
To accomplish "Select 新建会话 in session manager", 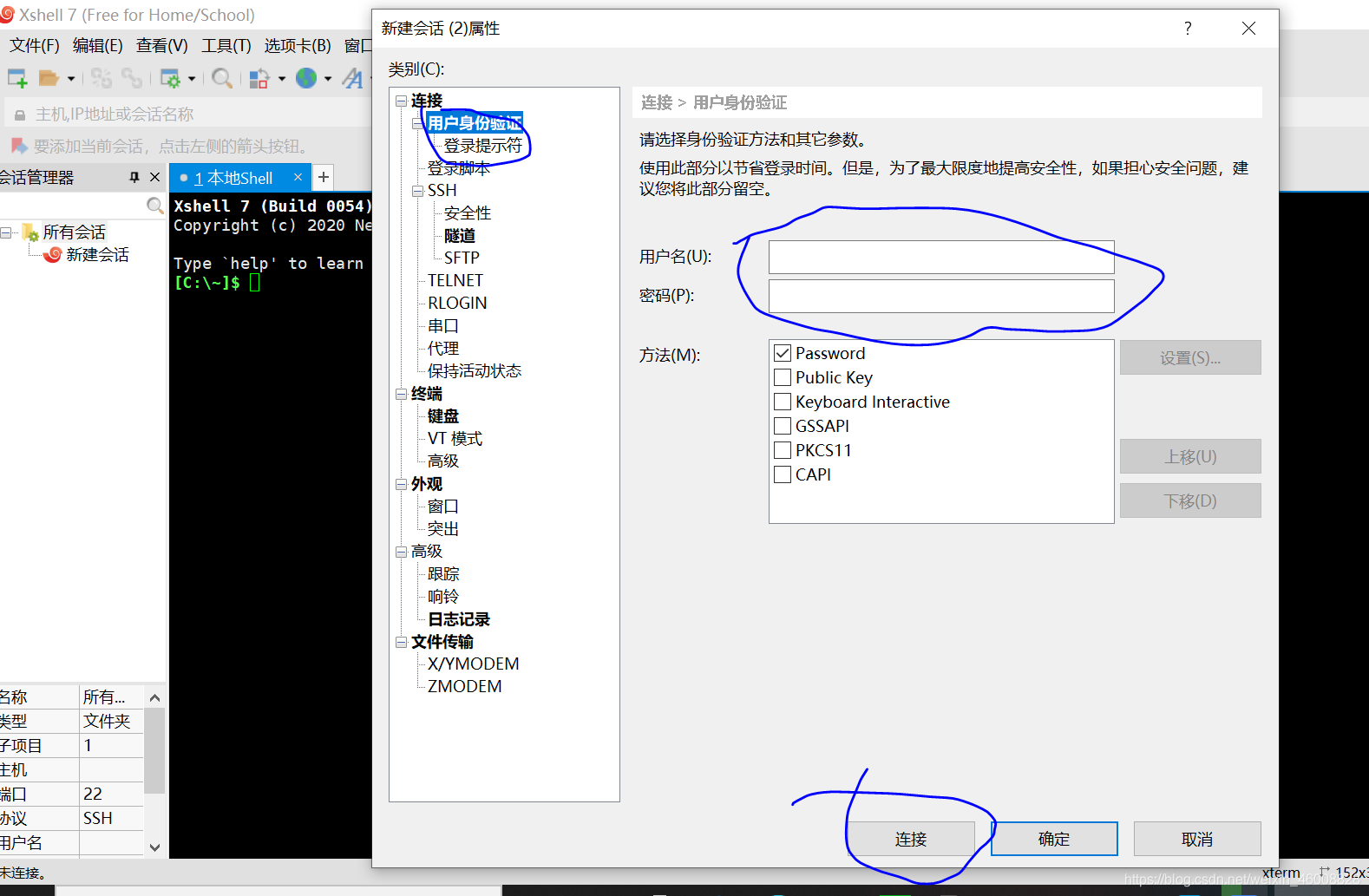I will tap(97, 254).
